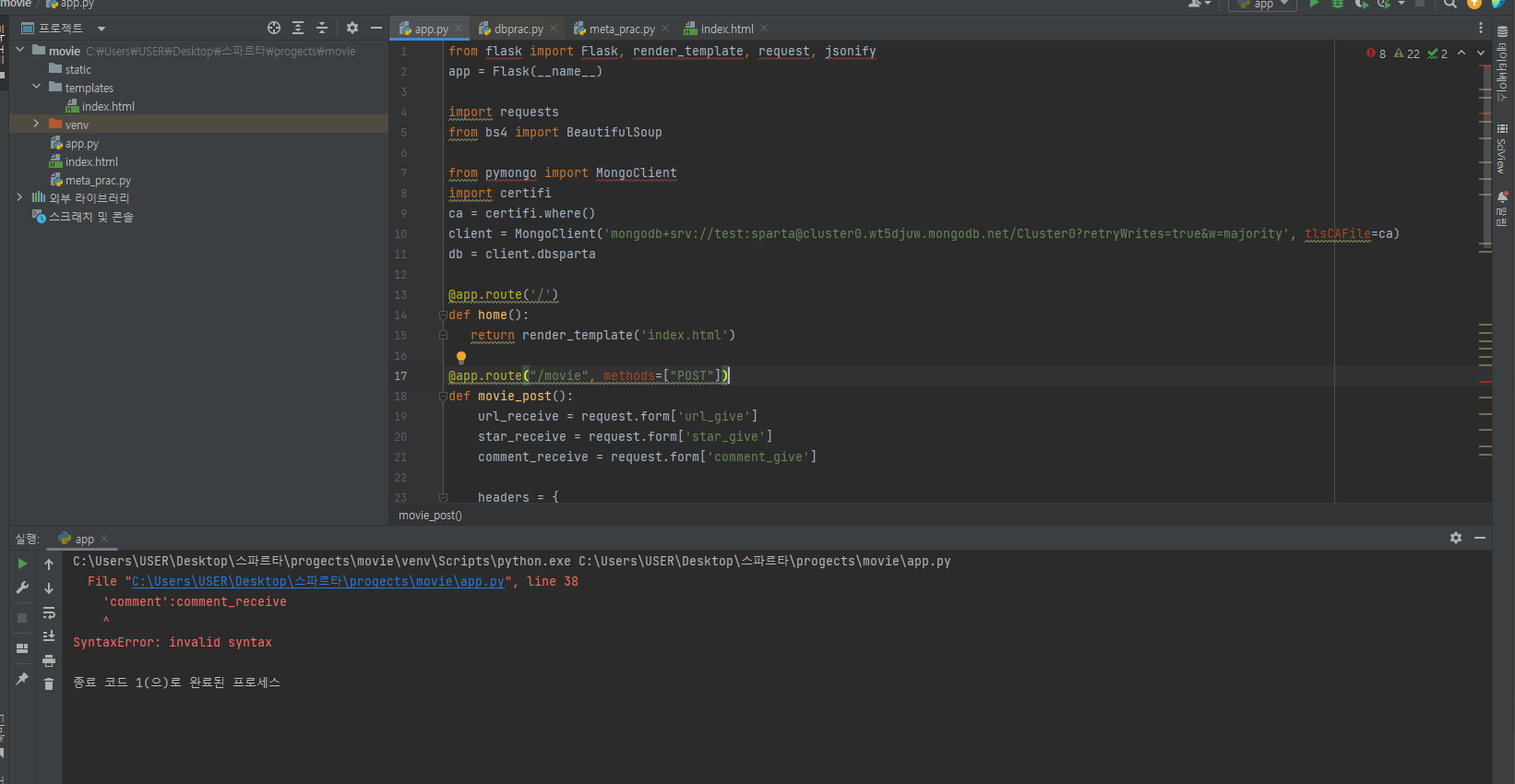This screenshot has width=1515, height=784.
Task: Expand the venv folder
Action: 37,124
